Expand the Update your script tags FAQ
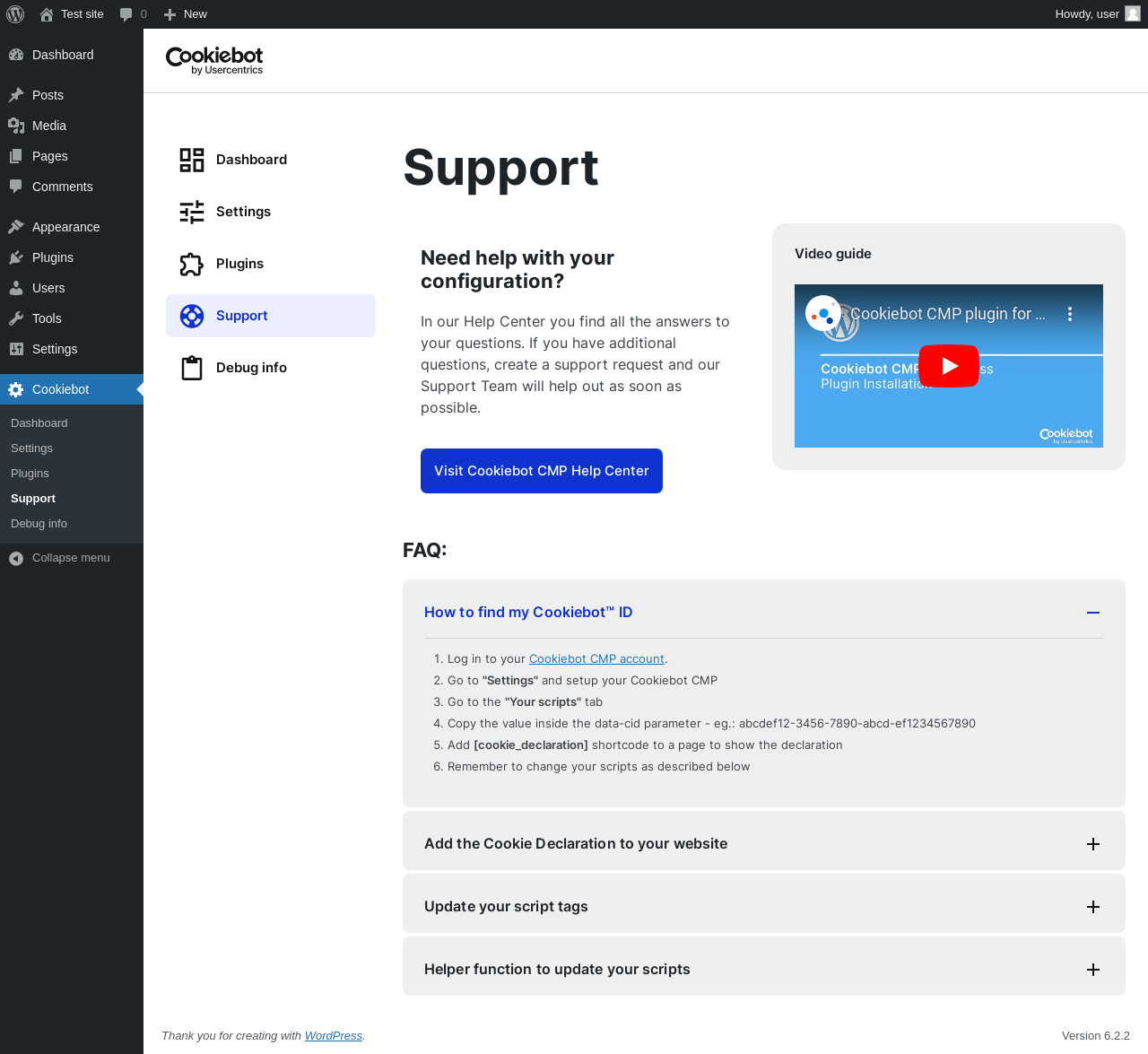Screen dimensions: 1148x1054 1093,907
